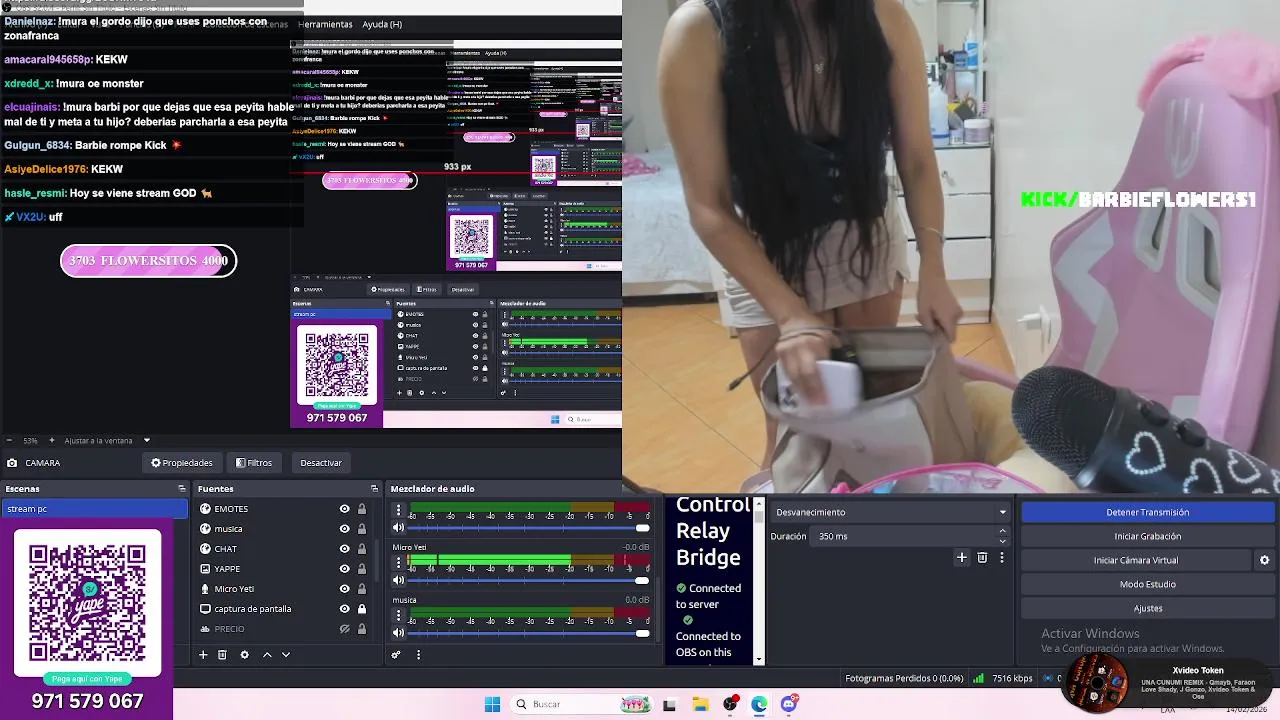Click the CAMARA source camera icon

(x=12, y=463)
